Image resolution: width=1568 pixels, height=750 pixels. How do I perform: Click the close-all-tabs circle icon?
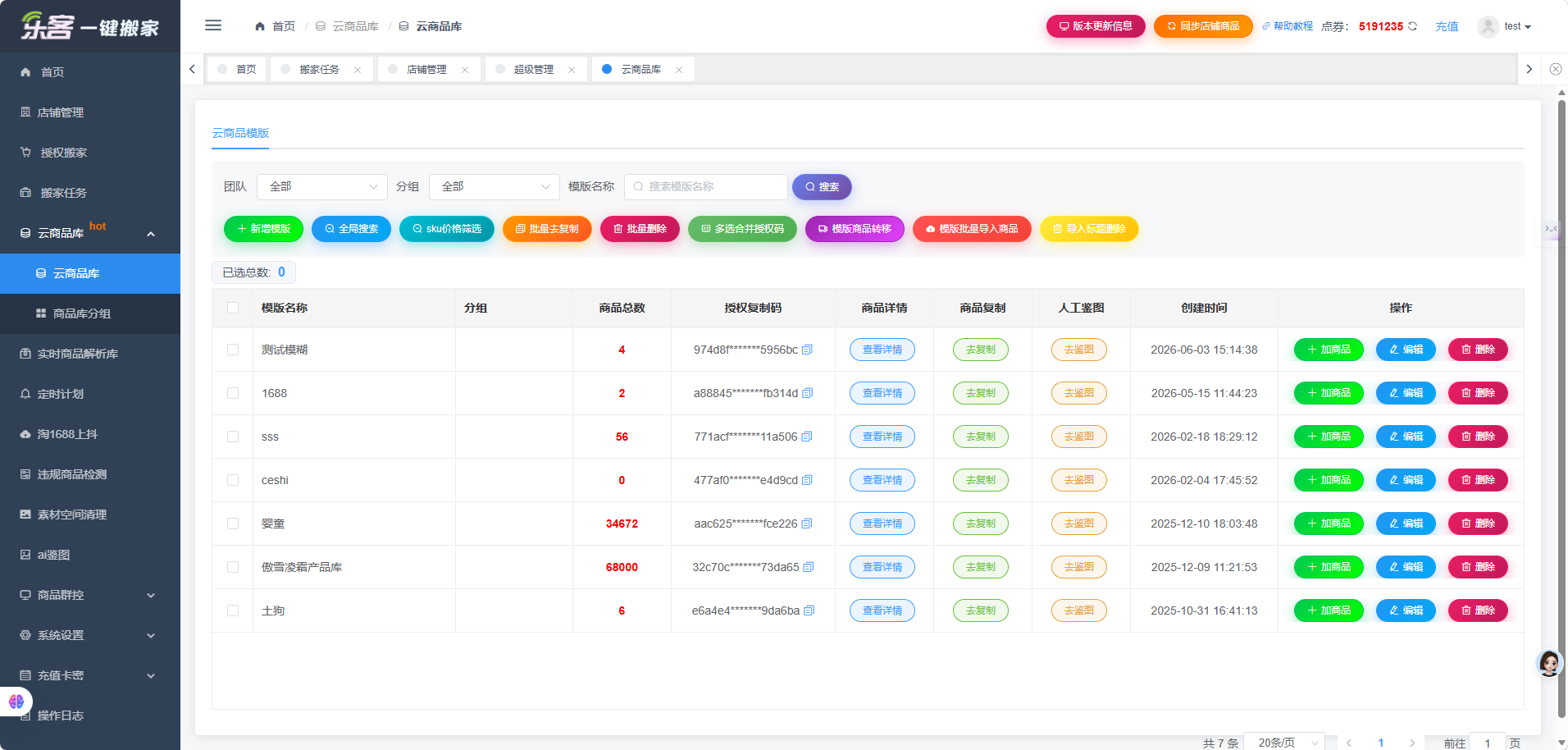[x=1555, y=69]
